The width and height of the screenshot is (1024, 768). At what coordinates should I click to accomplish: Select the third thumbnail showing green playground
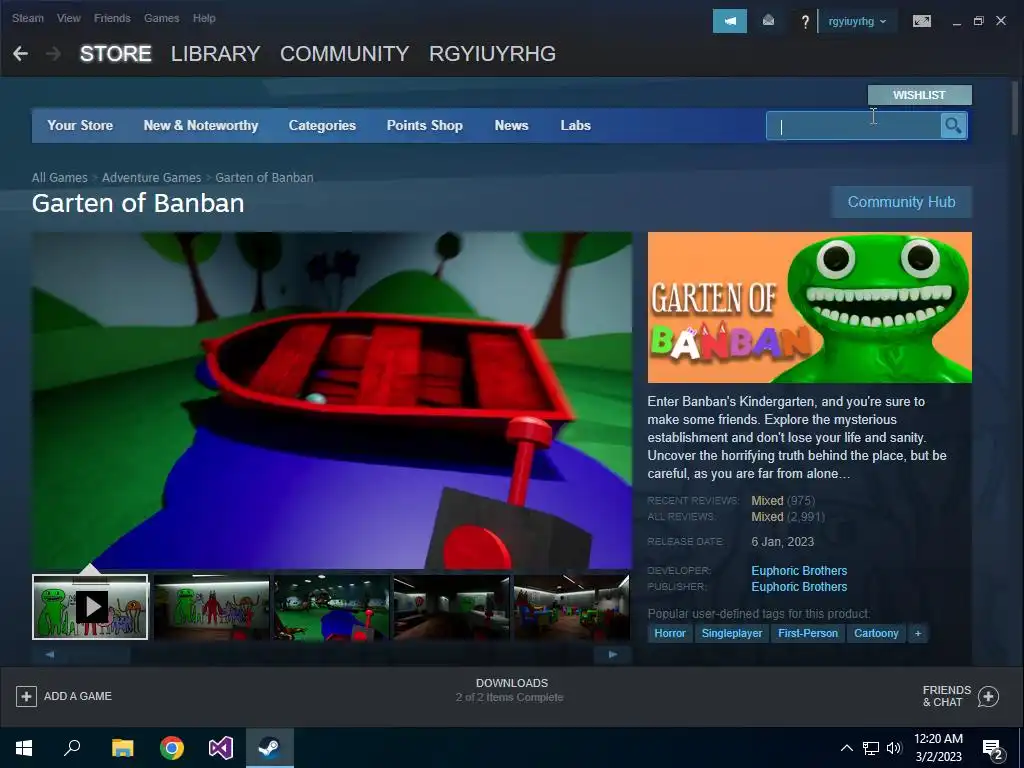click(x=331, y=607)
